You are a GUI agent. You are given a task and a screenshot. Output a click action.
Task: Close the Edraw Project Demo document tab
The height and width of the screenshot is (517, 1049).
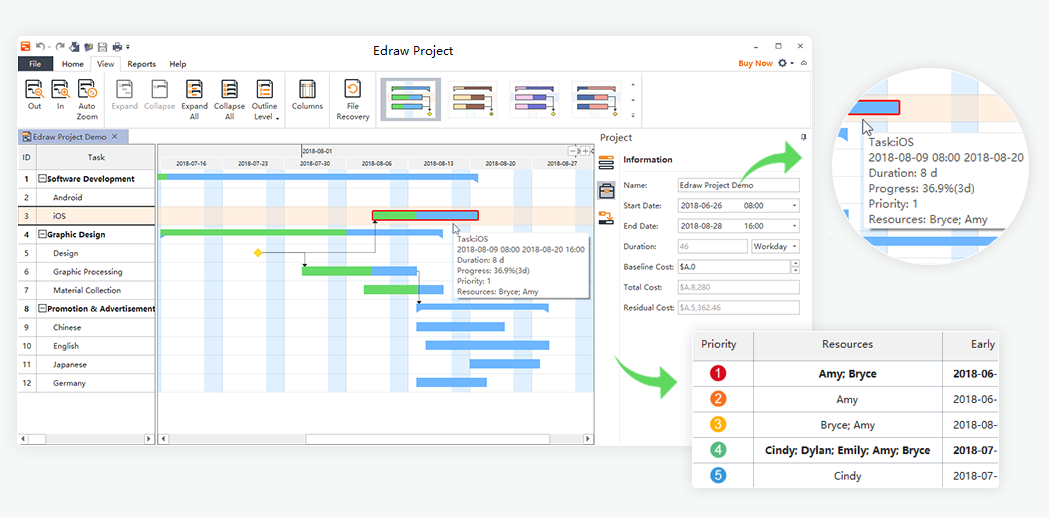pyautogui.click(x=114, y=136)
